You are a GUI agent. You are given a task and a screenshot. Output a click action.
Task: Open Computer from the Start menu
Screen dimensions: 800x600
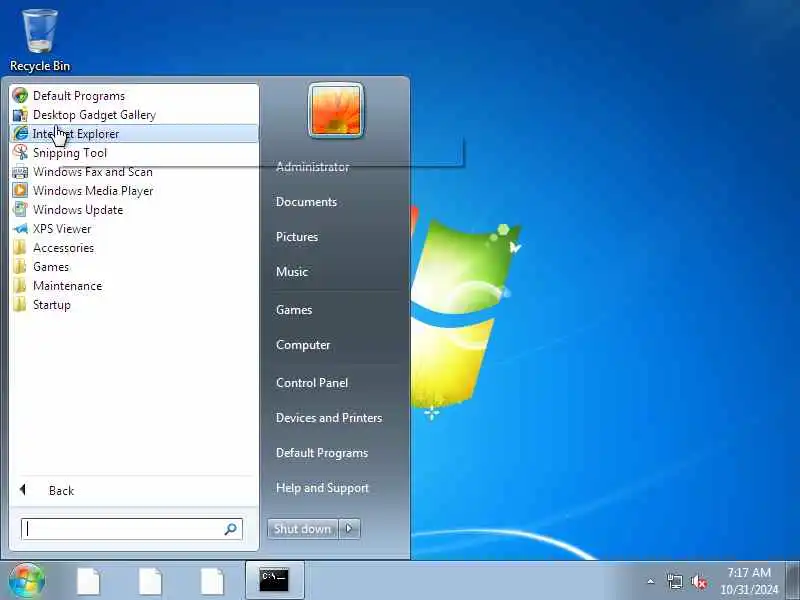tap(303, 345)
